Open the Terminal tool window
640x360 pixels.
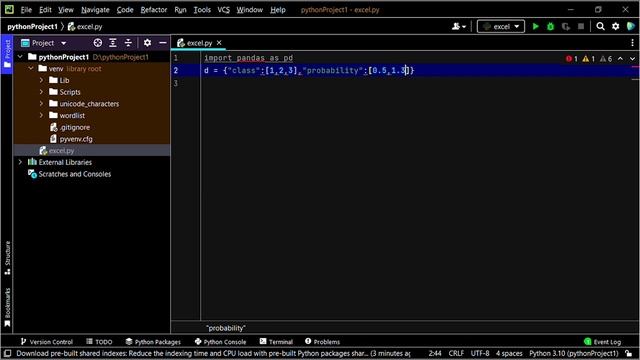(x=276, y=342)
